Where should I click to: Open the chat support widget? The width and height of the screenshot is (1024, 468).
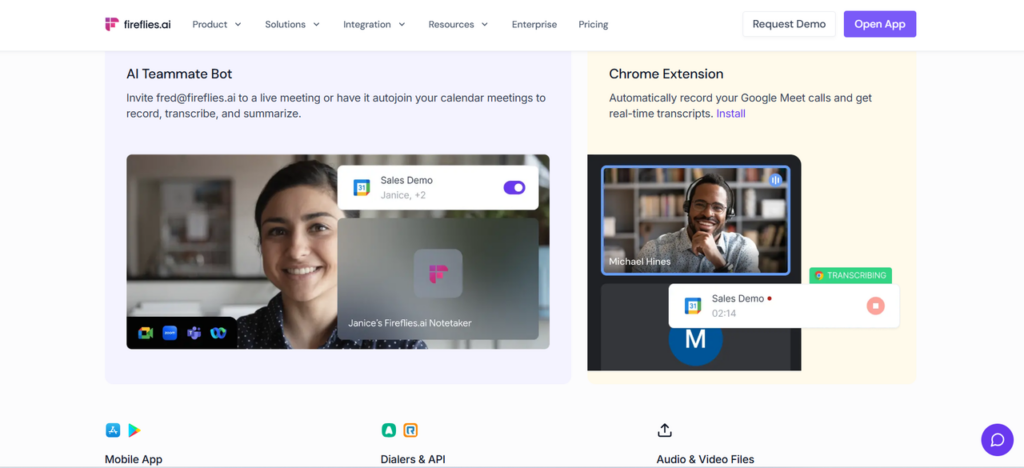point(997,440)
